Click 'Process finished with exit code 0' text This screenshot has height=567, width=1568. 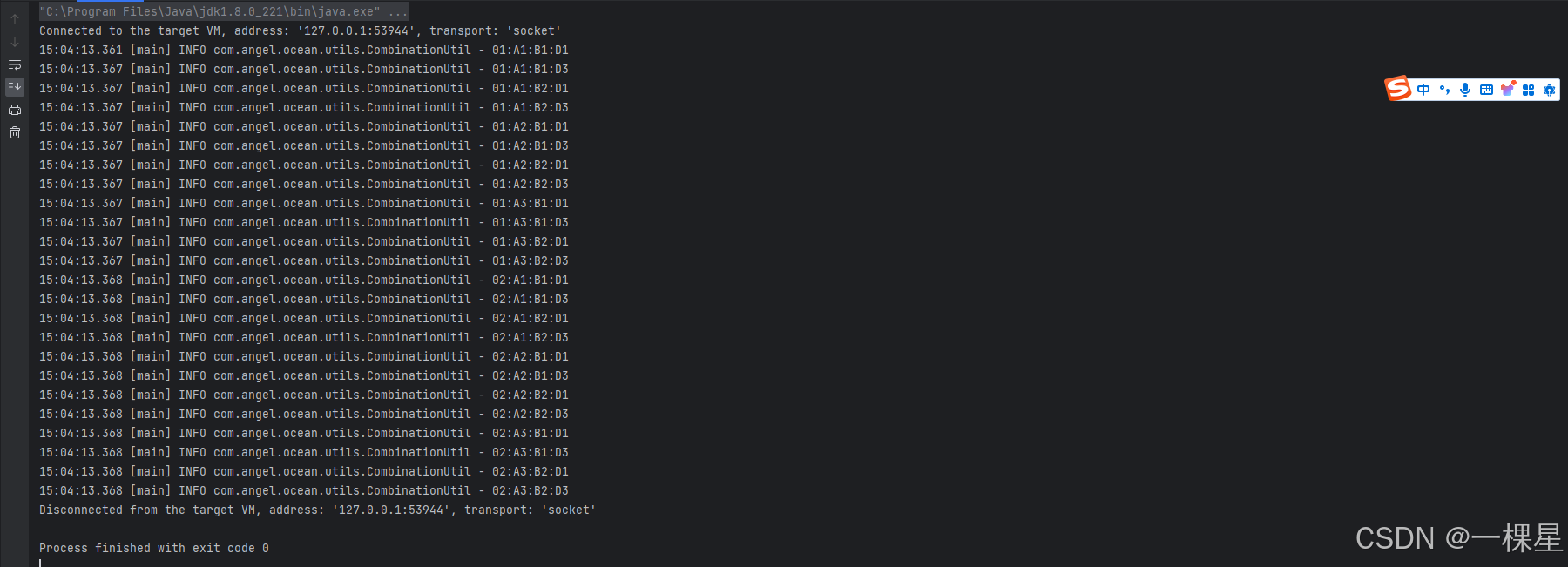pyautogui.click(x=154, y=549)
